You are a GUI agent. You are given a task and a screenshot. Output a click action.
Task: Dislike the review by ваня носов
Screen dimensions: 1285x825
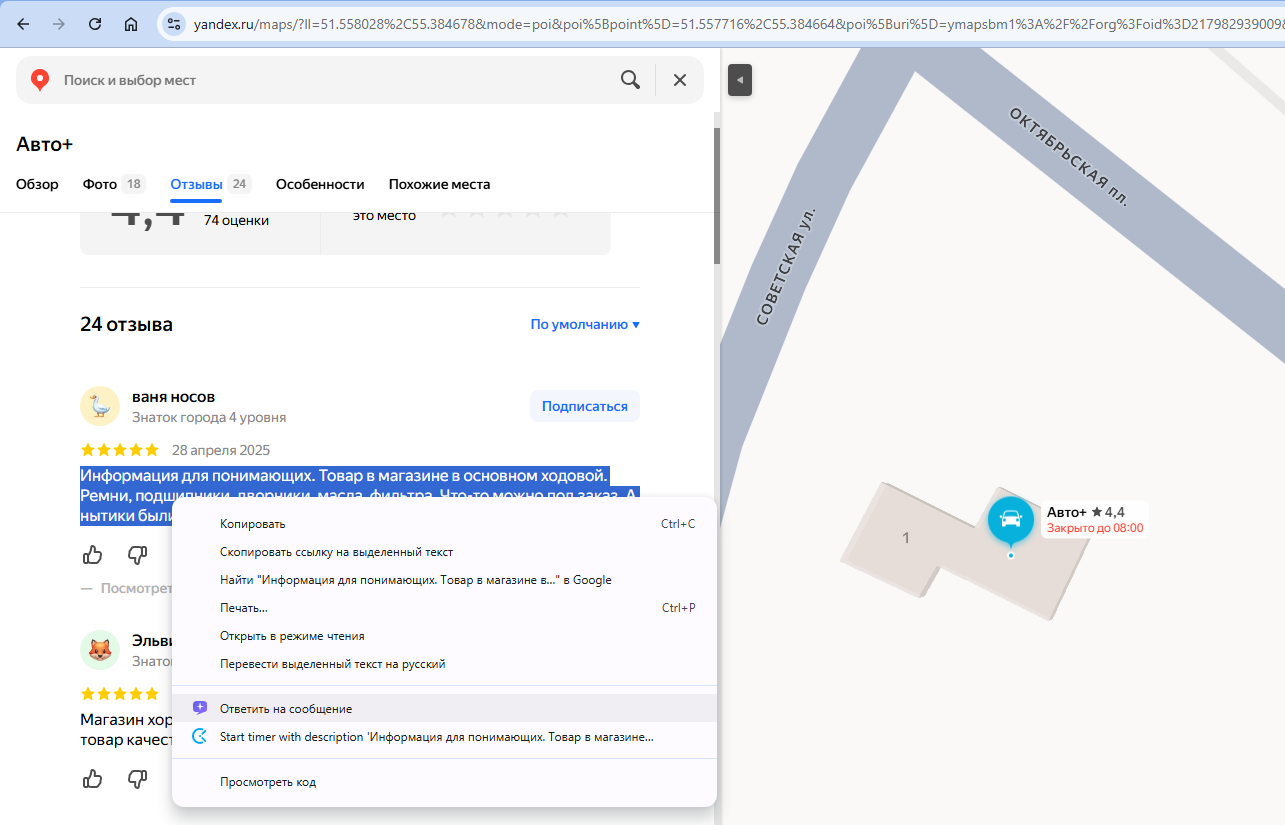tap(138, 555)
